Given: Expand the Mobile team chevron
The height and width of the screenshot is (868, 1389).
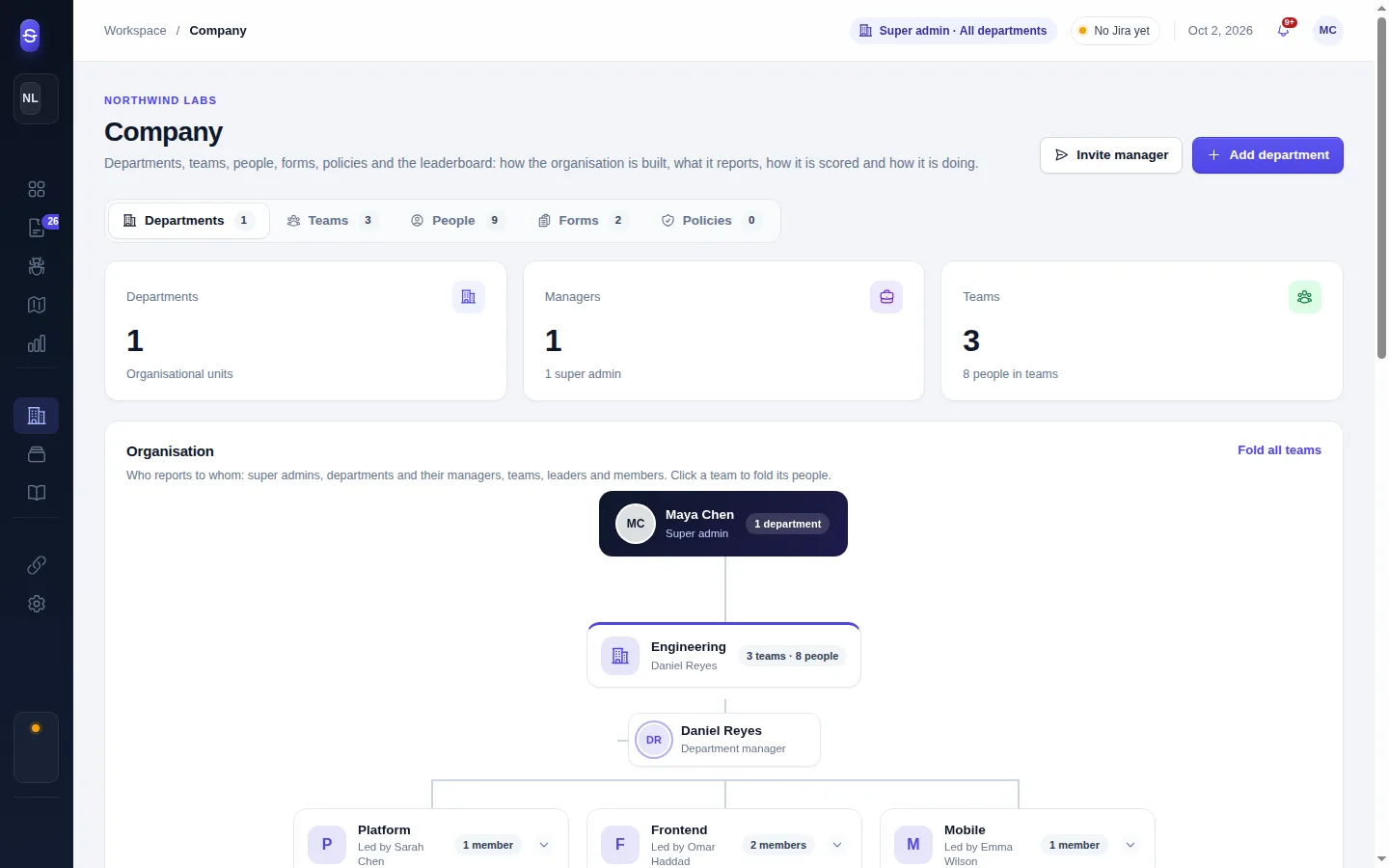Looking at the screenshot, I should 1130,845.
